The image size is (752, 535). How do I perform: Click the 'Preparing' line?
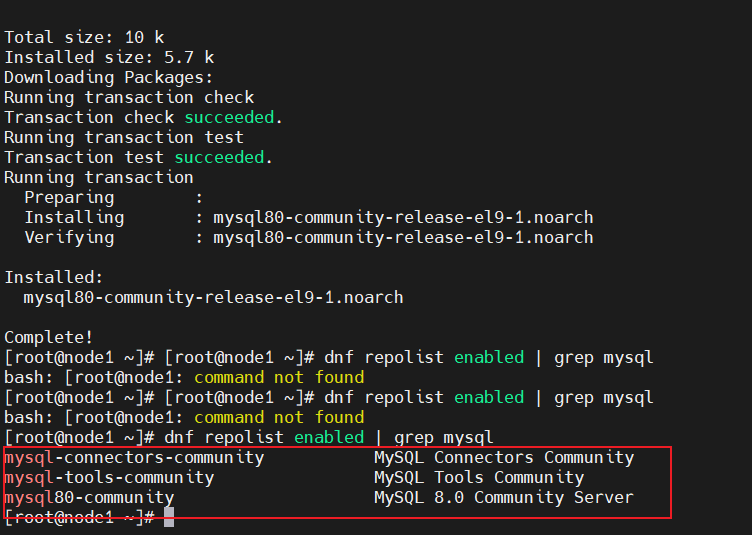click(114, 198)
